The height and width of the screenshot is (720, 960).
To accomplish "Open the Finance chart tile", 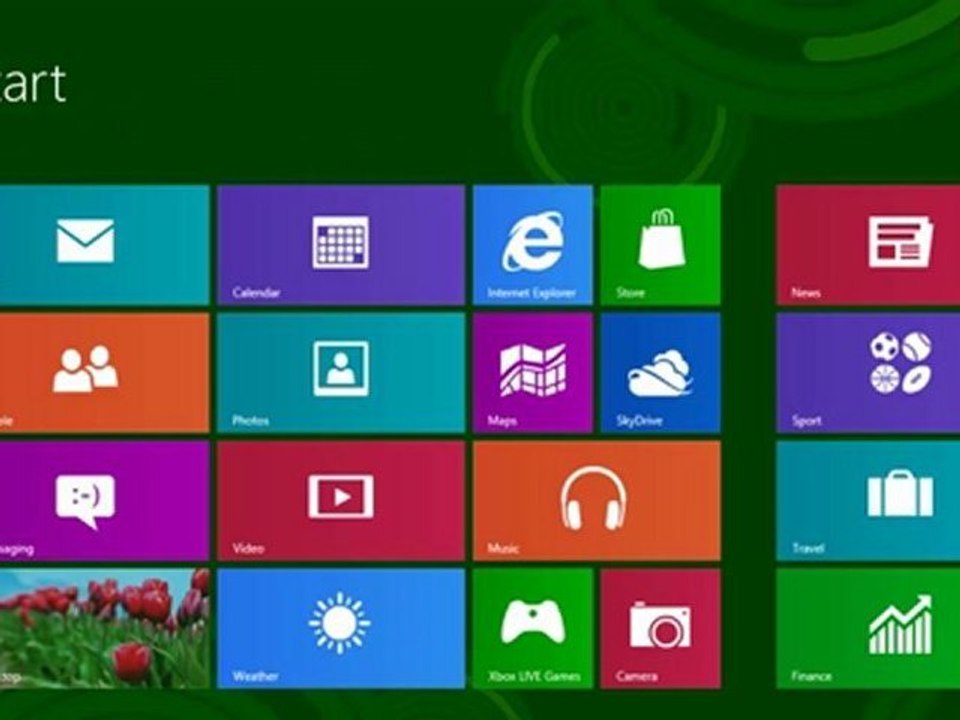I will [x=868, y=629].
